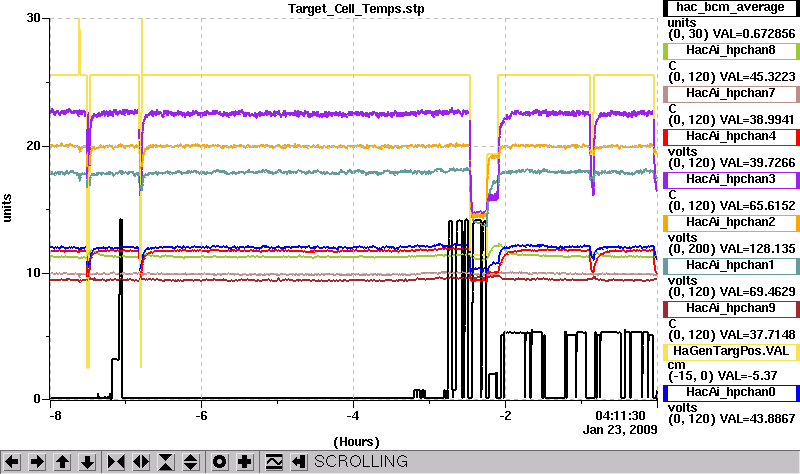Click the 'units' text under hac_bcm_average

pyautogui.click(x=682, y=23)
